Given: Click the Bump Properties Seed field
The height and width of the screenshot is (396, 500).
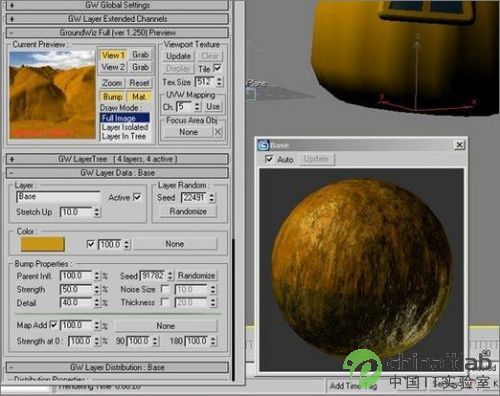Looking at the screenshot, I should (153, 275).
